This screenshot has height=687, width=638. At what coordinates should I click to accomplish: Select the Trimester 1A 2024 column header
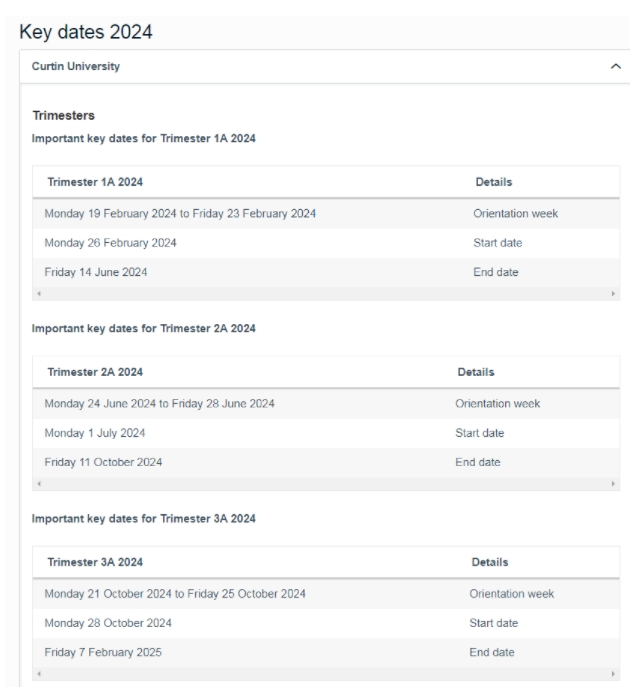[95, 182]
